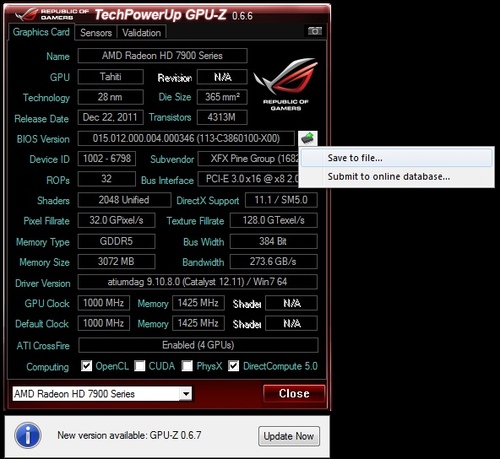Switch to the Validation tab
The image size is (500, 459).
(141, 33)
